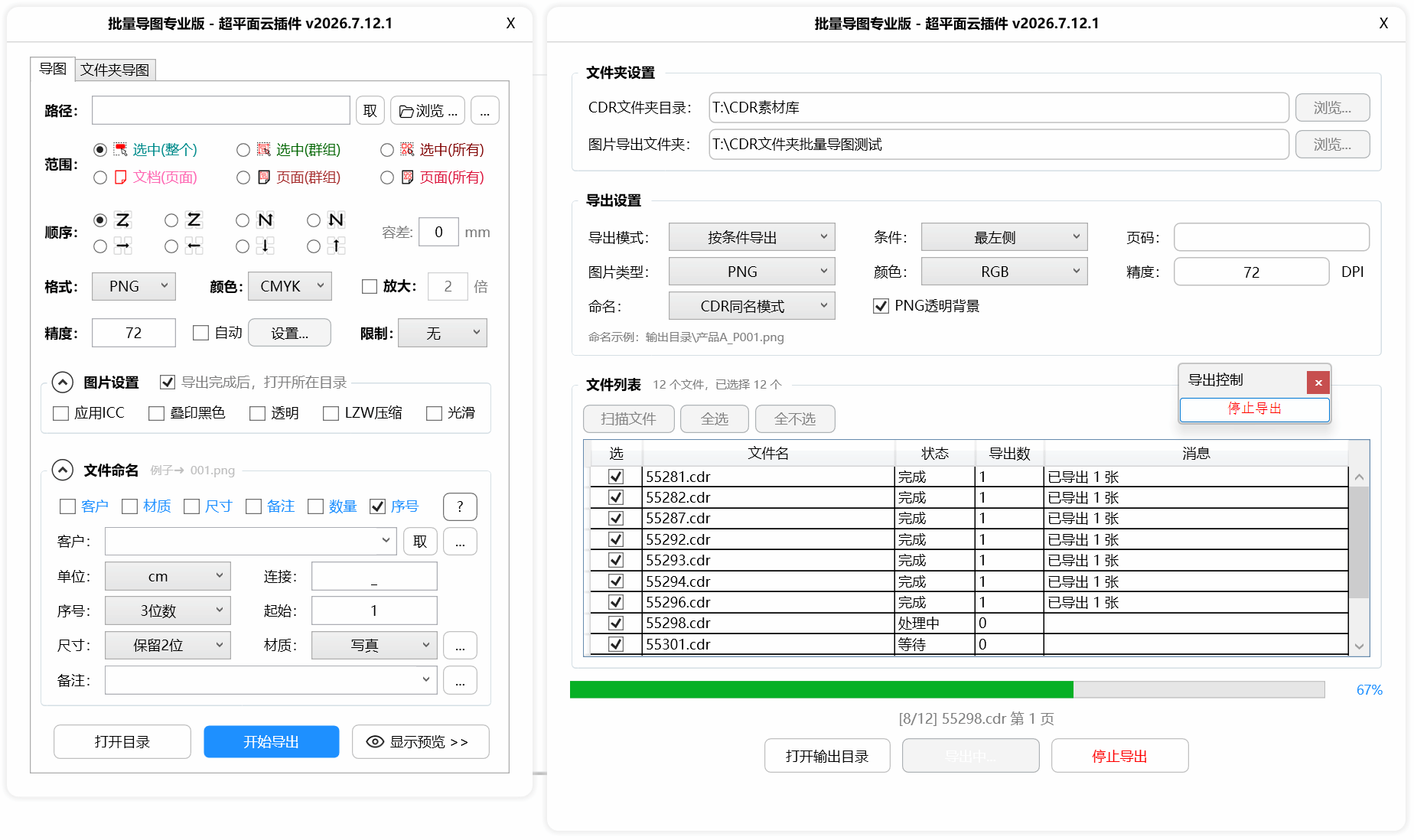Uncheck 导出完成后，打开所在目录

tap(168, 383)
